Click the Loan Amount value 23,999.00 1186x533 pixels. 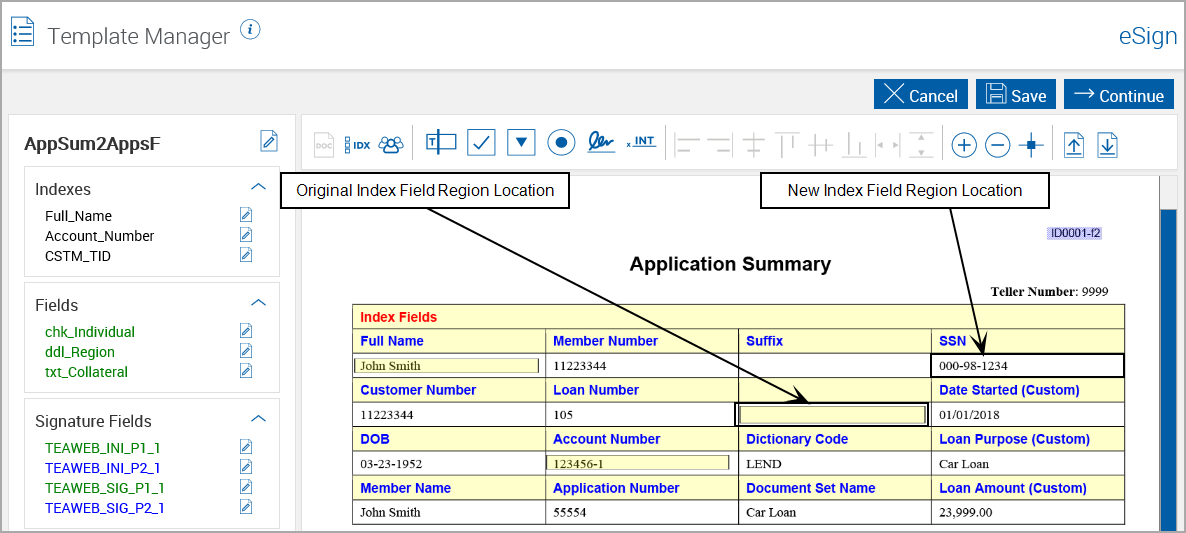point(965,512)
